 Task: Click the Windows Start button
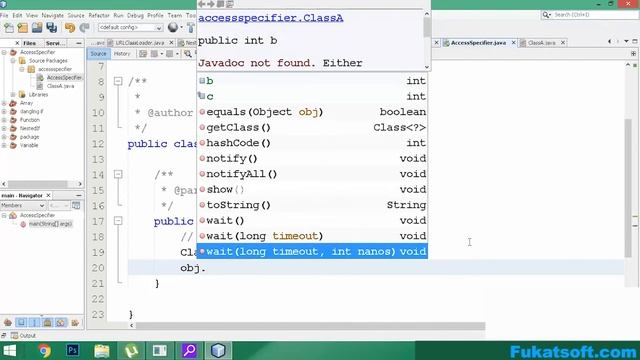(10, 350)
